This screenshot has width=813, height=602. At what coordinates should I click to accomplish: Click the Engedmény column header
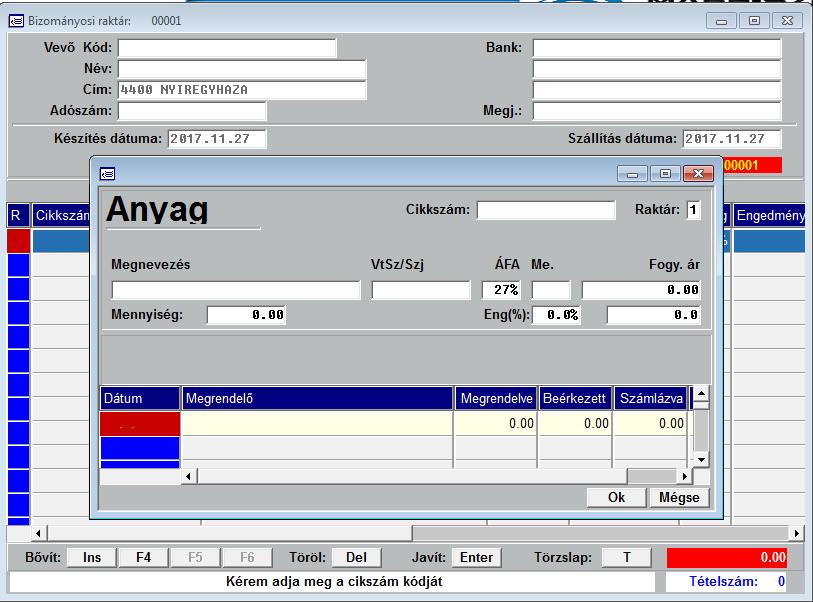(x=771, y=216)
